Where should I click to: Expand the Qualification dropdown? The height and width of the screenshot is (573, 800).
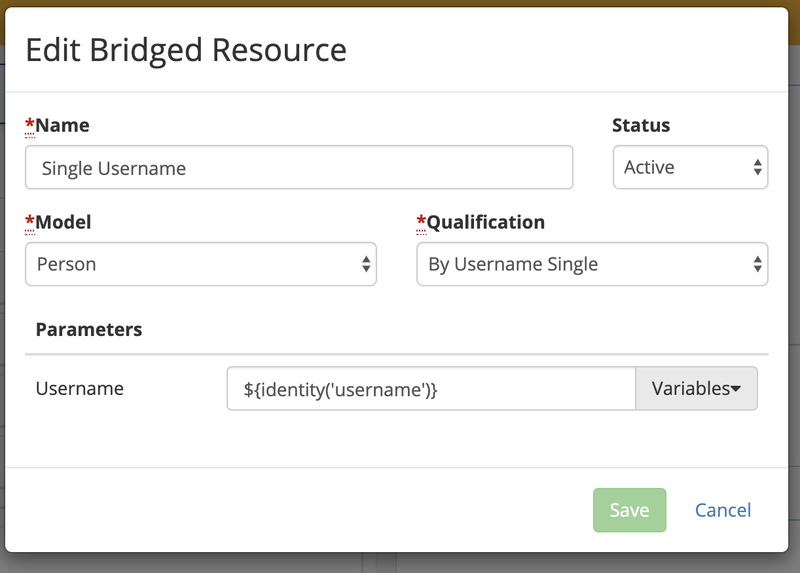click(x=591, y=265)
